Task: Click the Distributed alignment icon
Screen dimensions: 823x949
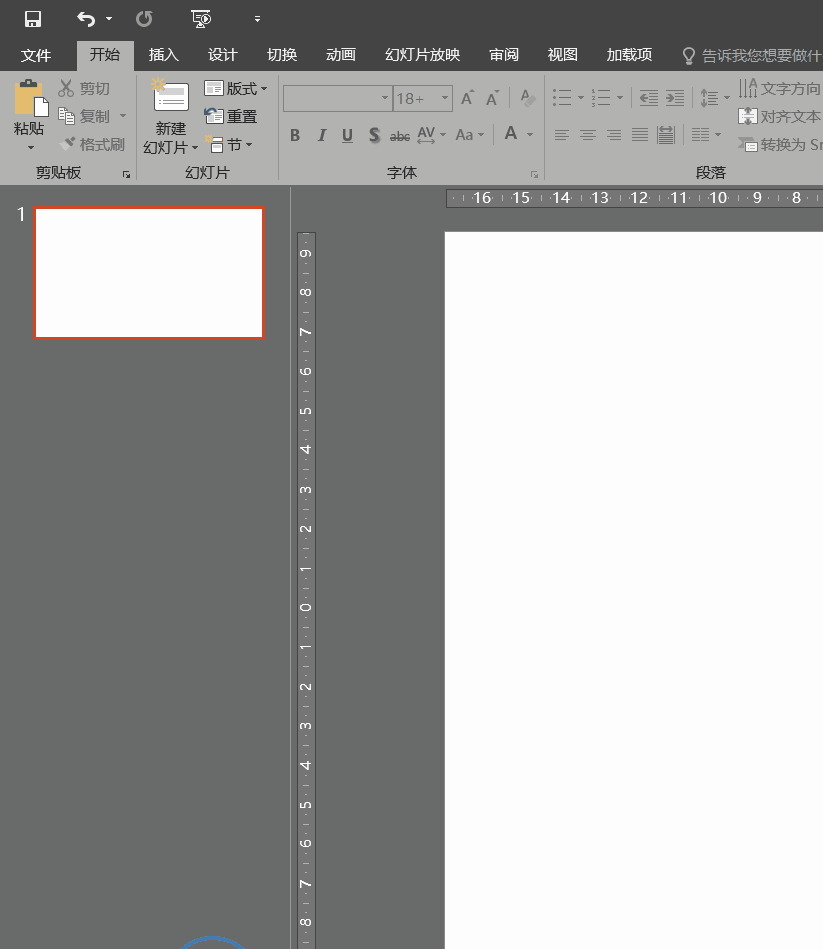Action: pos(666,134)
